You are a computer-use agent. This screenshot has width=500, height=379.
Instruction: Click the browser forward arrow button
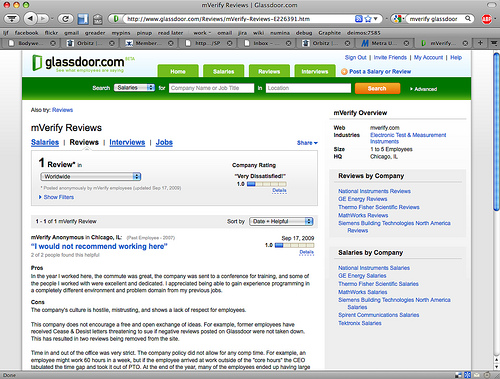(x=43, y=18)
